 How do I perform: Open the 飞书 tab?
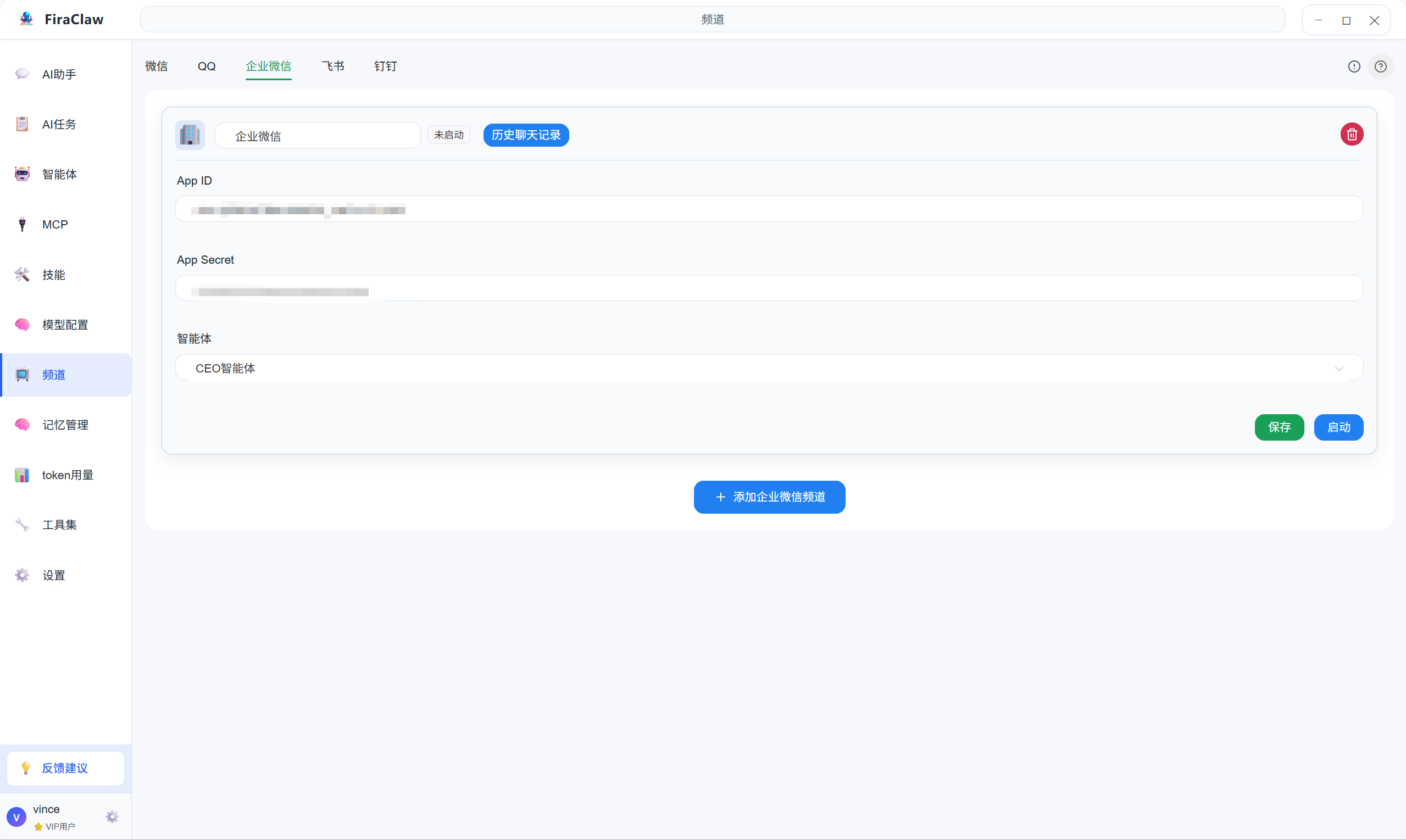[x=333, y=66]
